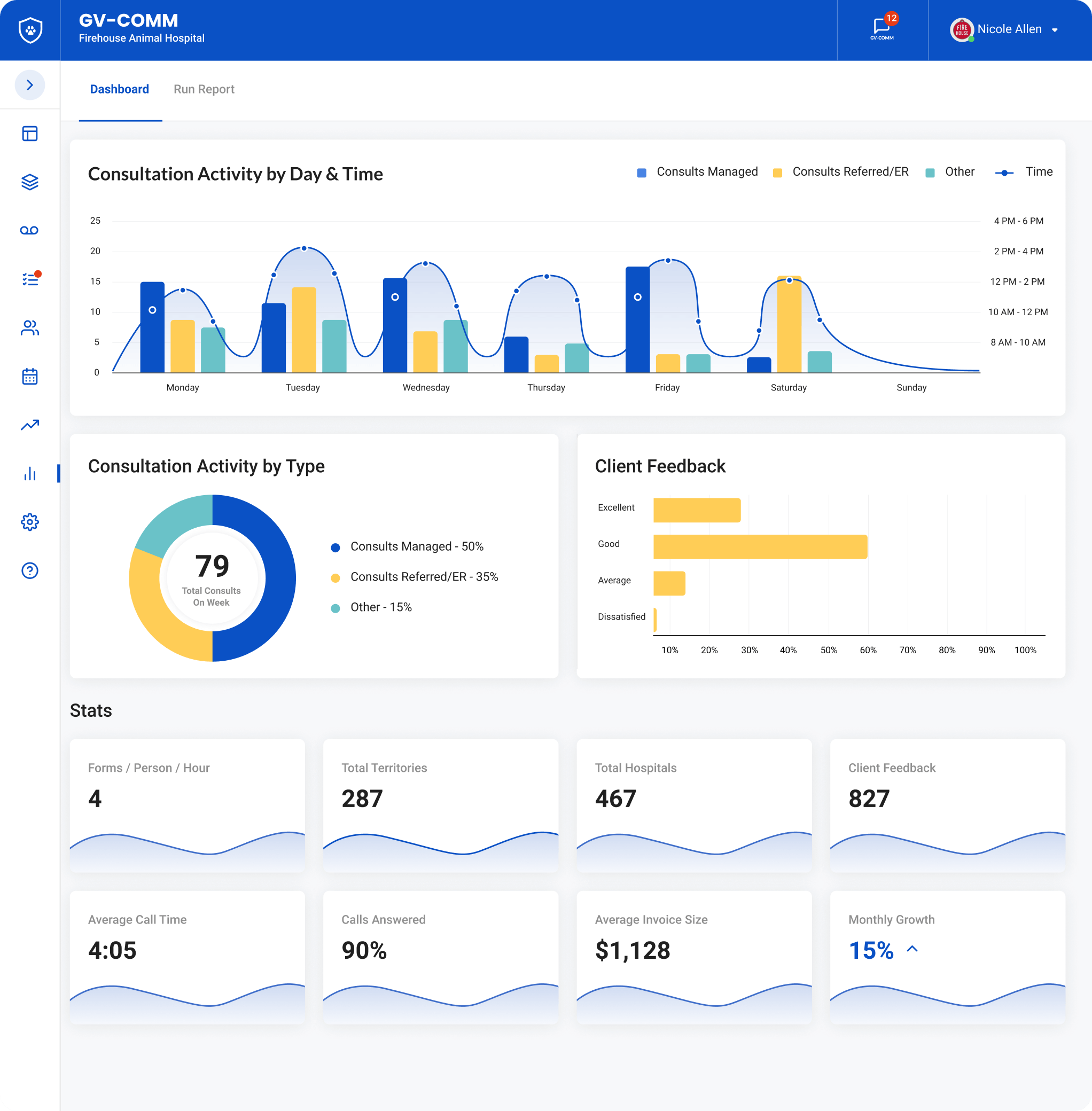The image size is (1092, 1111).
Task: Open the settings gear sidebar icon
Action: click(x=30, y=522)
